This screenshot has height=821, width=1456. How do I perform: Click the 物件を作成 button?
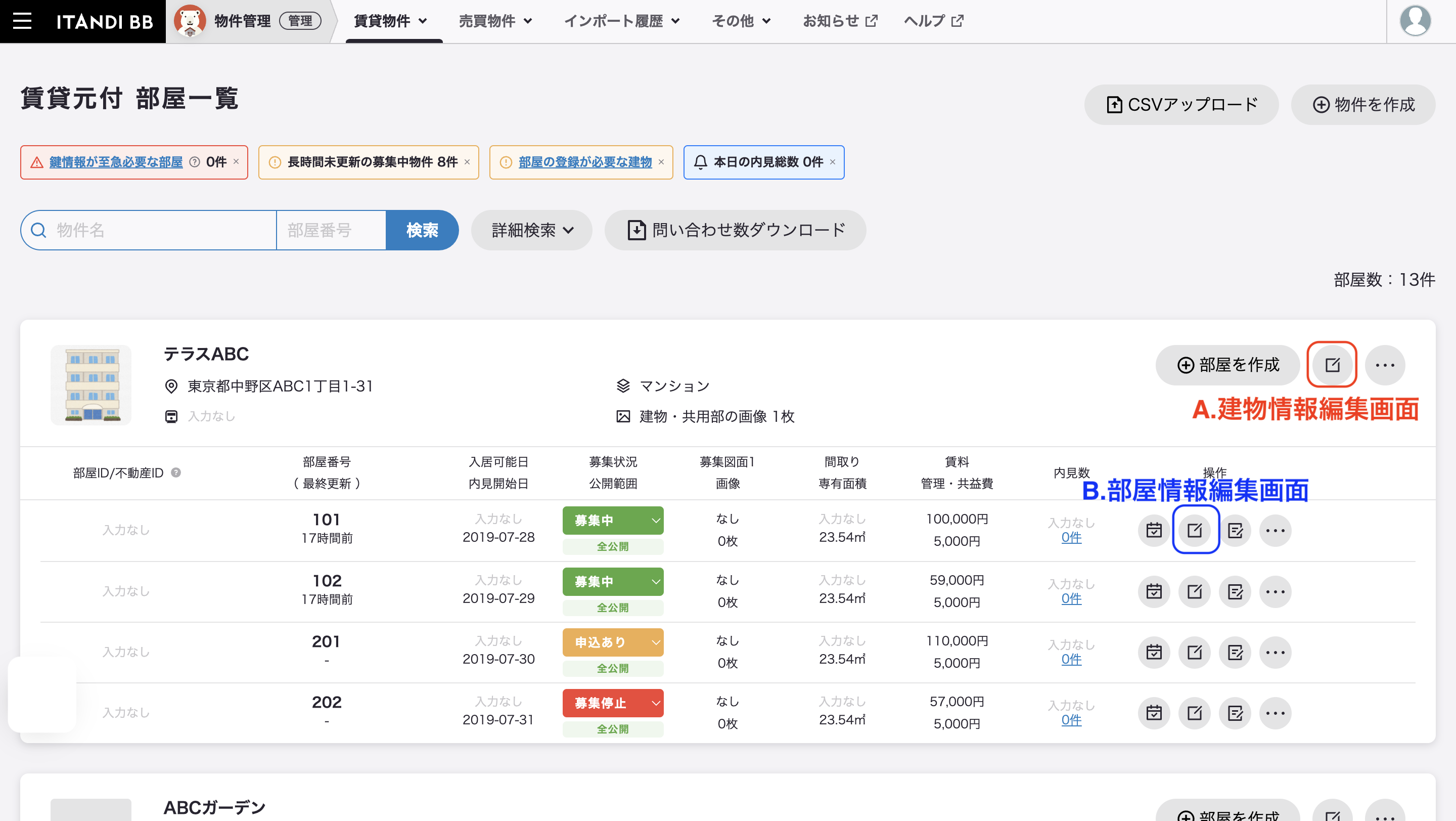pos(1363,105)
